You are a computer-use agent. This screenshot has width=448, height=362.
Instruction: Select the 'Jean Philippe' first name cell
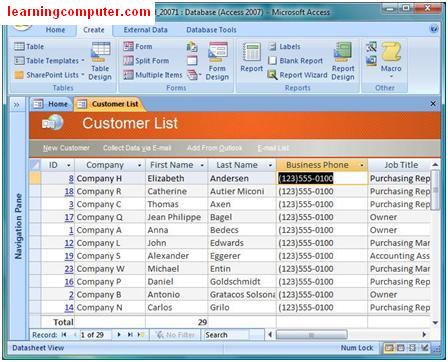coord(177,217)
